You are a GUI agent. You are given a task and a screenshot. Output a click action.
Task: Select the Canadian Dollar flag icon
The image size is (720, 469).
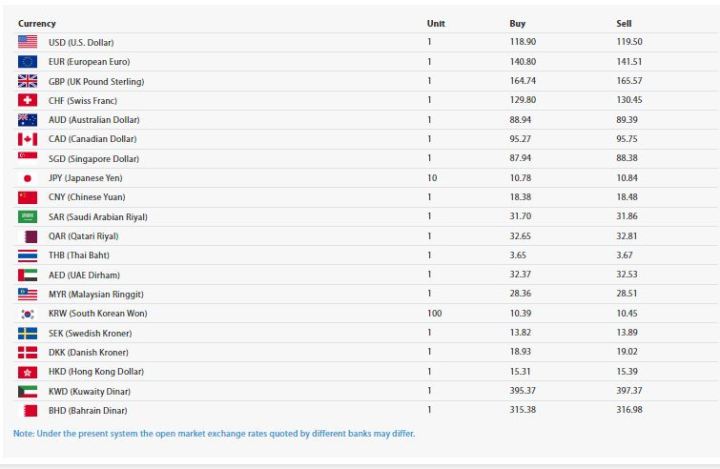click(28, 139)
